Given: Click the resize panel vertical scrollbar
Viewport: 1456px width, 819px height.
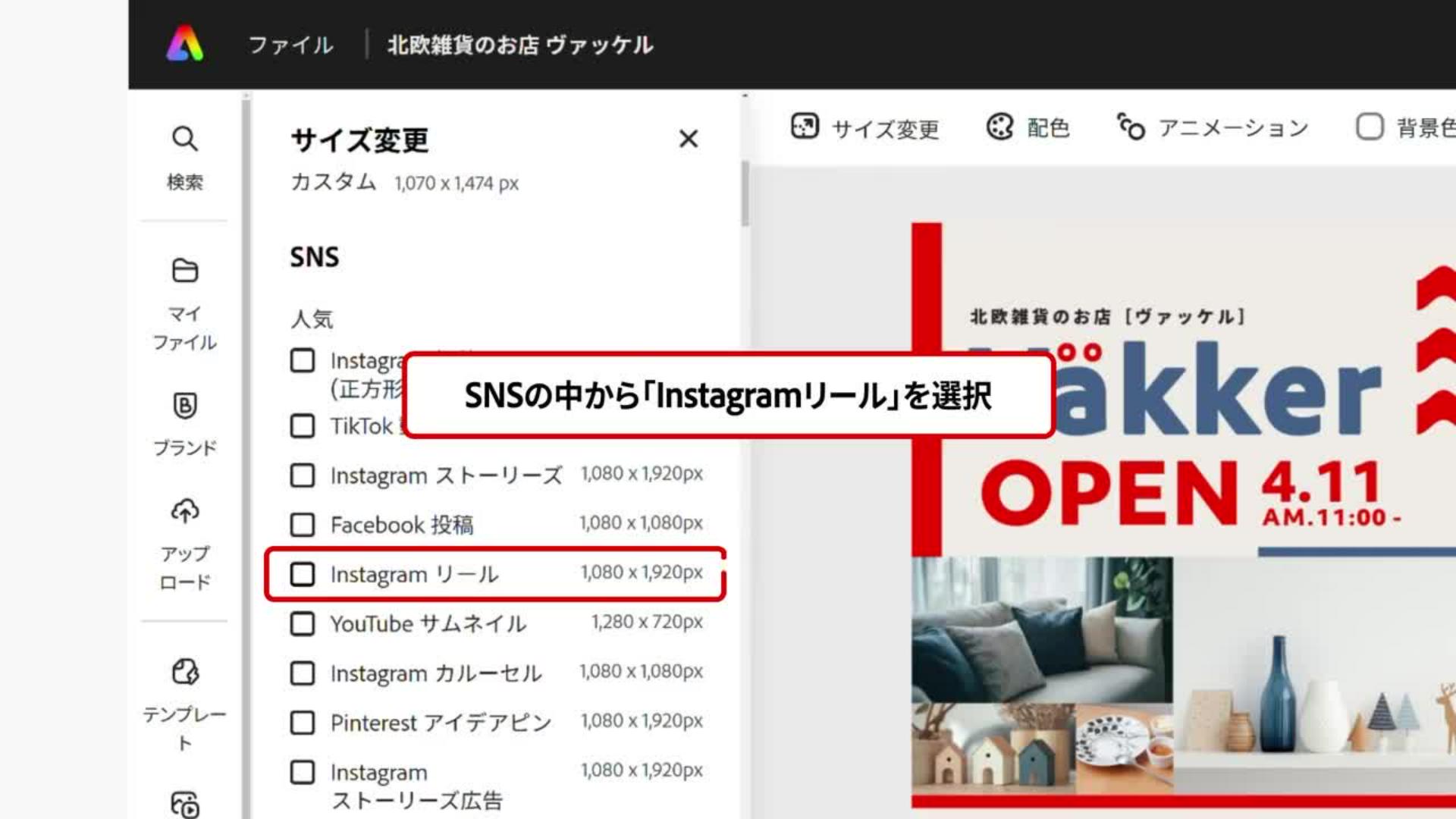Looking at the screenshot, I should pos(745,193).
